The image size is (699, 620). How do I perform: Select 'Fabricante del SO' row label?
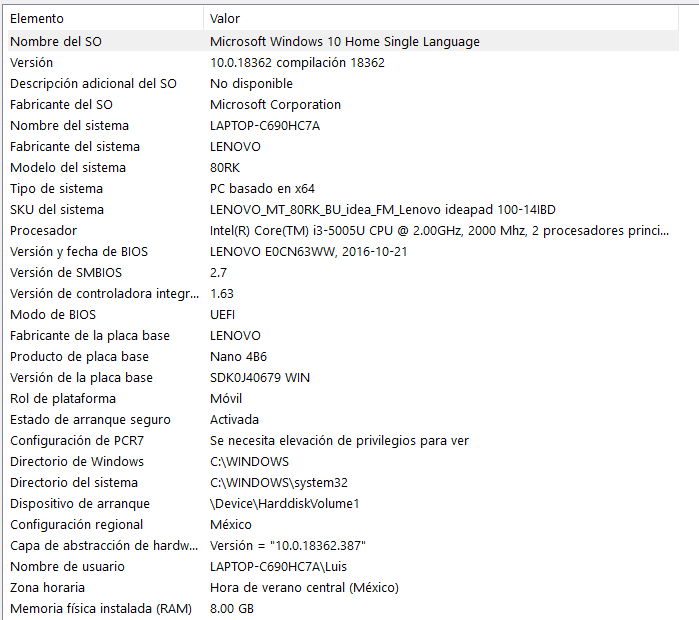tap(61, 104)
